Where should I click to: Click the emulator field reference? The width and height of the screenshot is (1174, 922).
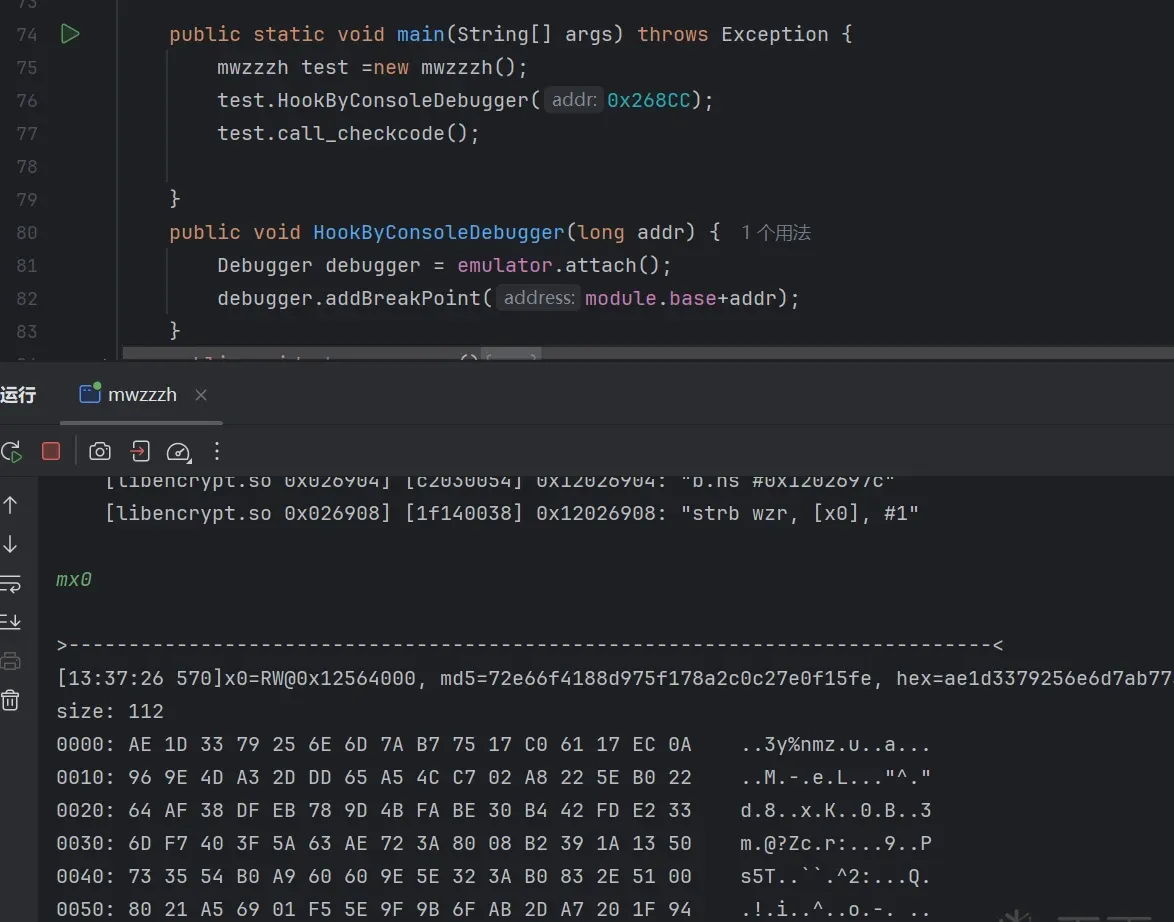click(x=505, y=265)
